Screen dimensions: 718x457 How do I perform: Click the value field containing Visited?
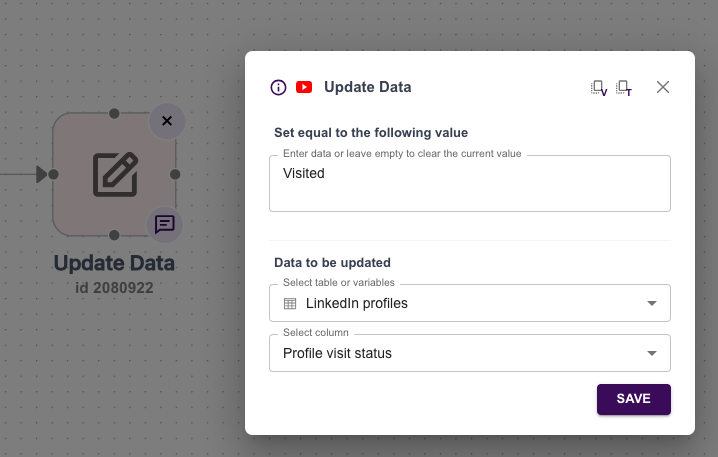[x=469, y=183]
